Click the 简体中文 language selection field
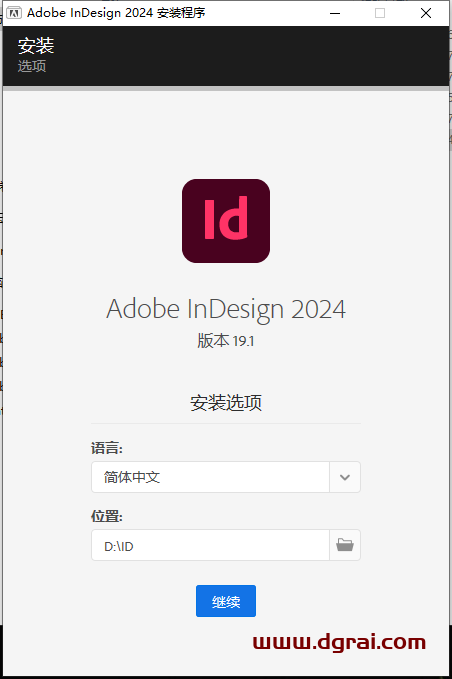 pos(210,477)
